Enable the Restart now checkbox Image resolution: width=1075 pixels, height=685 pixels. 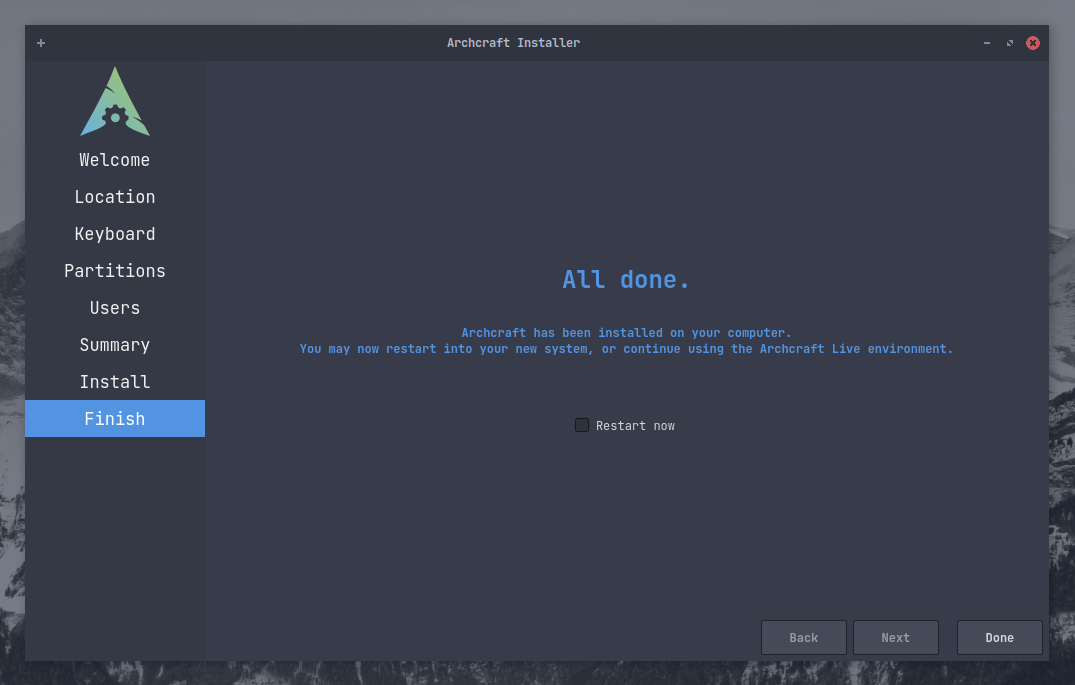(582, 425)
